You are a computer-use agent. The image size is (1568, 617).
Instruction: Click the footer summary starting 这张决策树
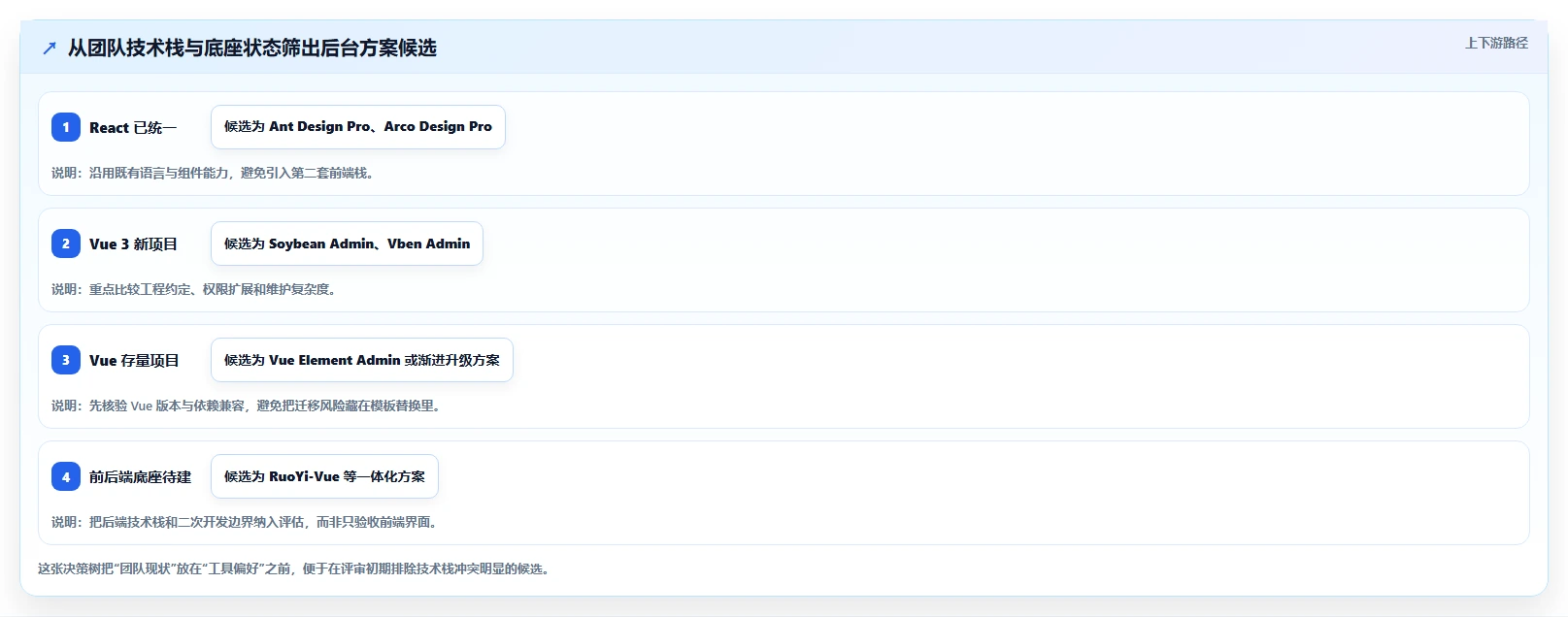click(x=294, y=568)
